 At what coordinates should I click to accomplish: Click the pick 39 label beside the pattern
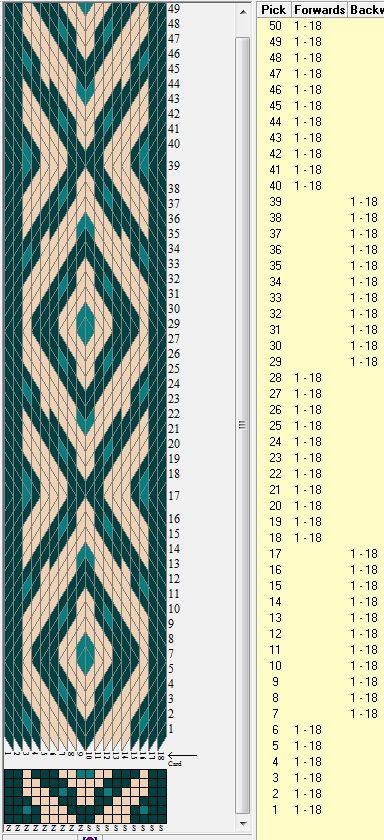174,165
